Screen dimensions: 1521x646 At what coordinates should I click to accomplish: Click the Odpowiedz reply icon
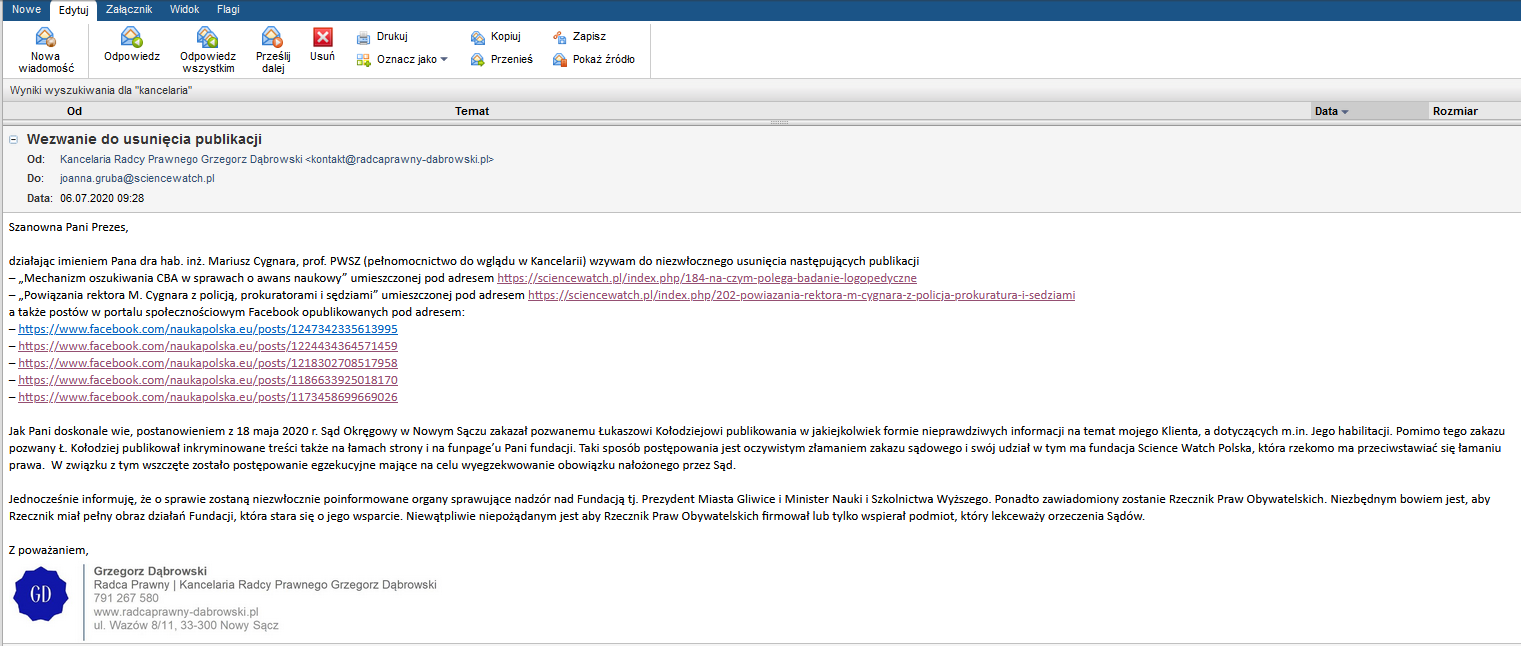[131, 38]
